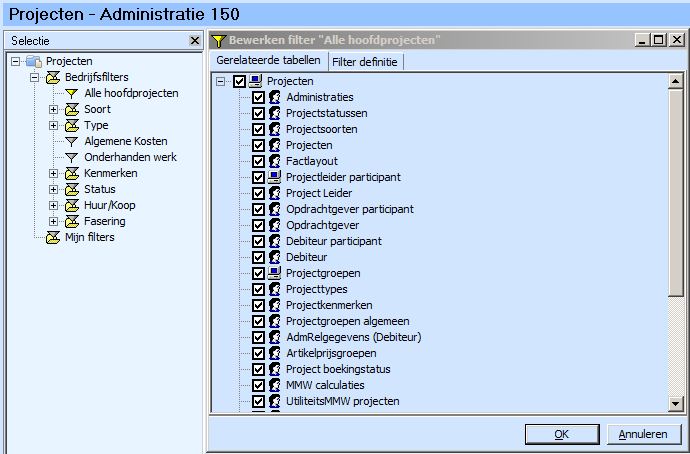Screen dimensions: 690x454
Task: Click the Mijn filters folder icon
Action: (53, 238)
